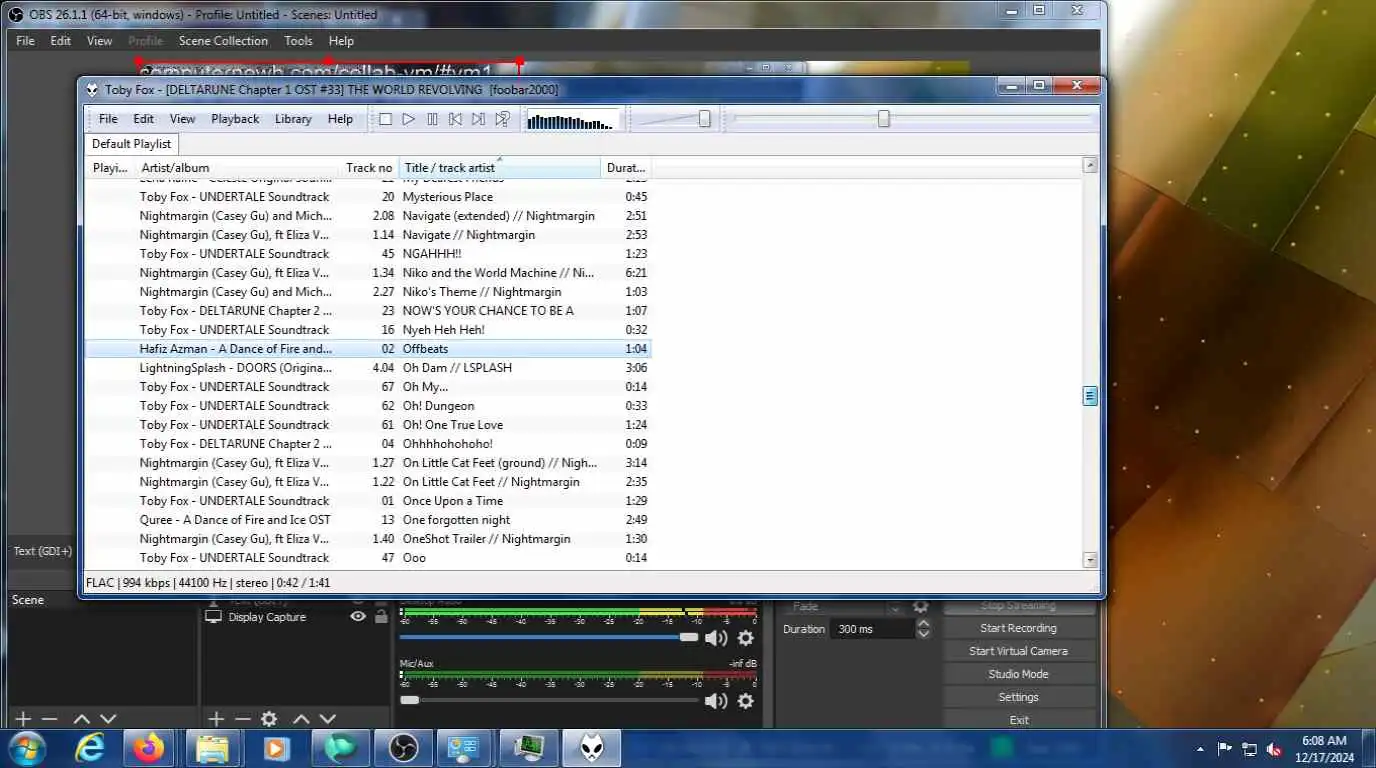Open Desktop Audio gear settings in OBS
Viewport: 1376px width, 768px height.
pos(745,638)
